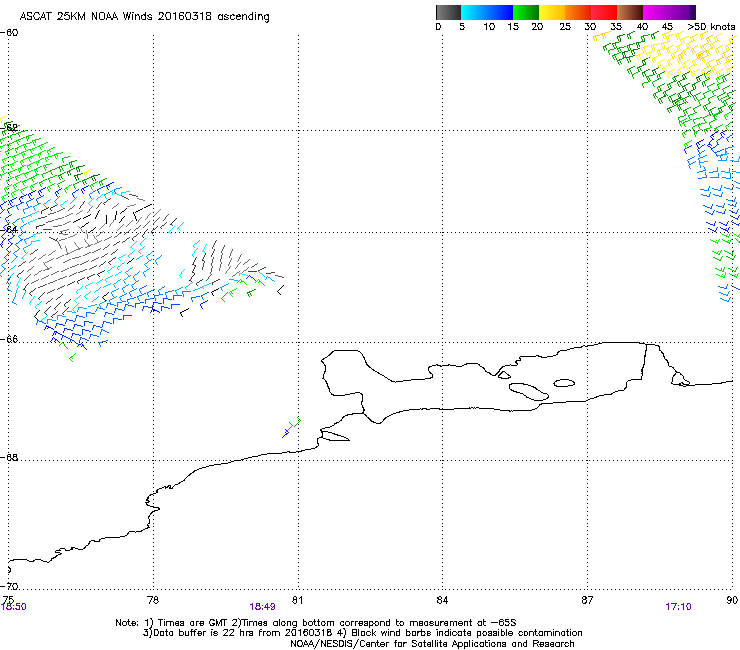Click the '81' longitude axis label
The height and width of the screenshot is (650, 740).
[x=297, y=600]
